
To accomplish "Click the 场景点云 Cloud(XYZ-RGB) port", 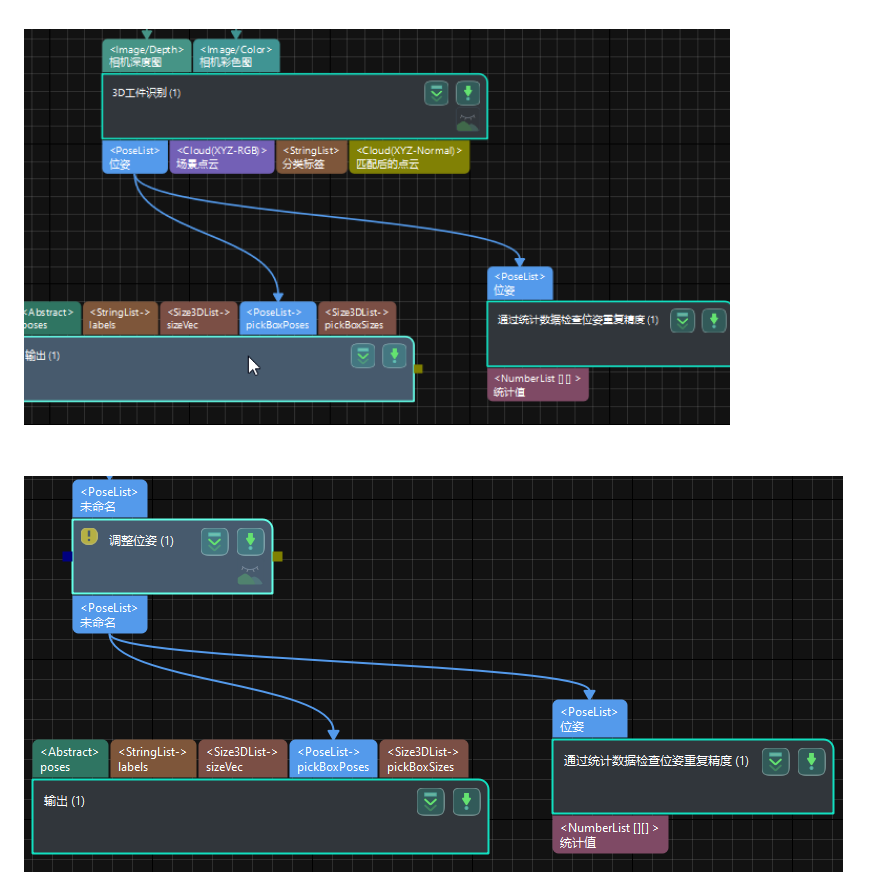I will pos(221,156).
